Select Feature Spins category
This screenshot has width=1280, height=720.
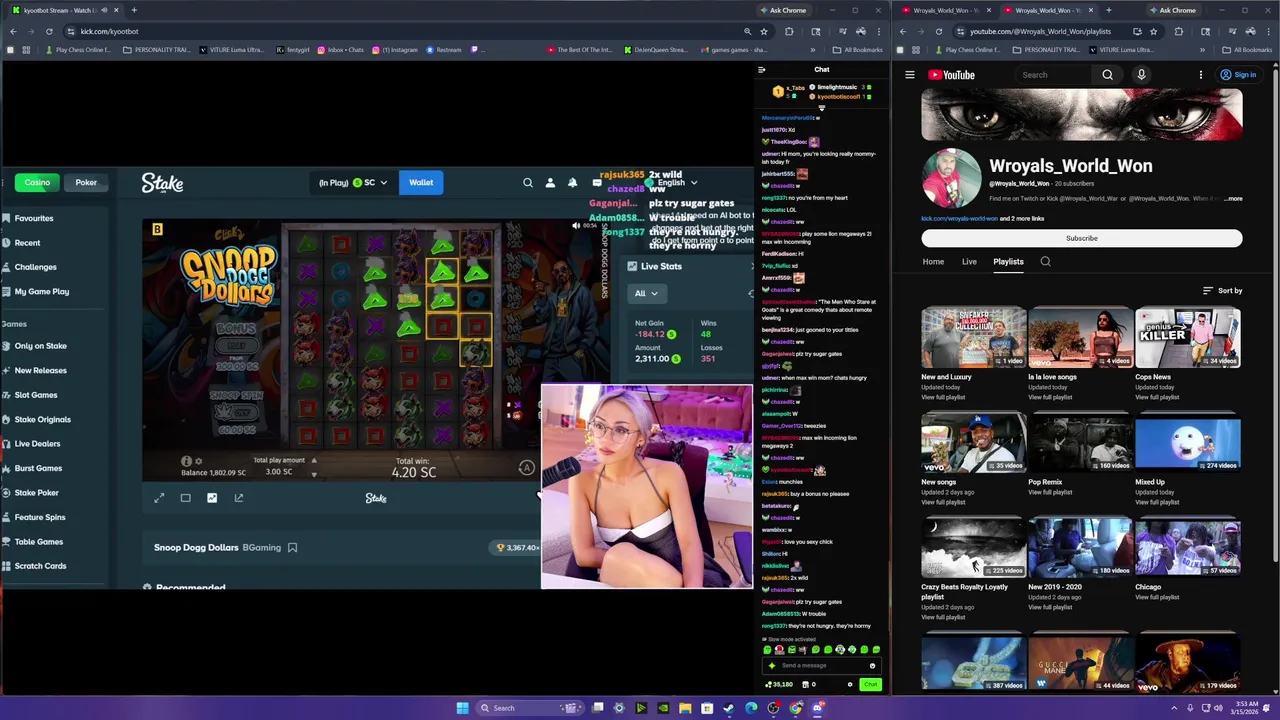[x=40, y=517]
